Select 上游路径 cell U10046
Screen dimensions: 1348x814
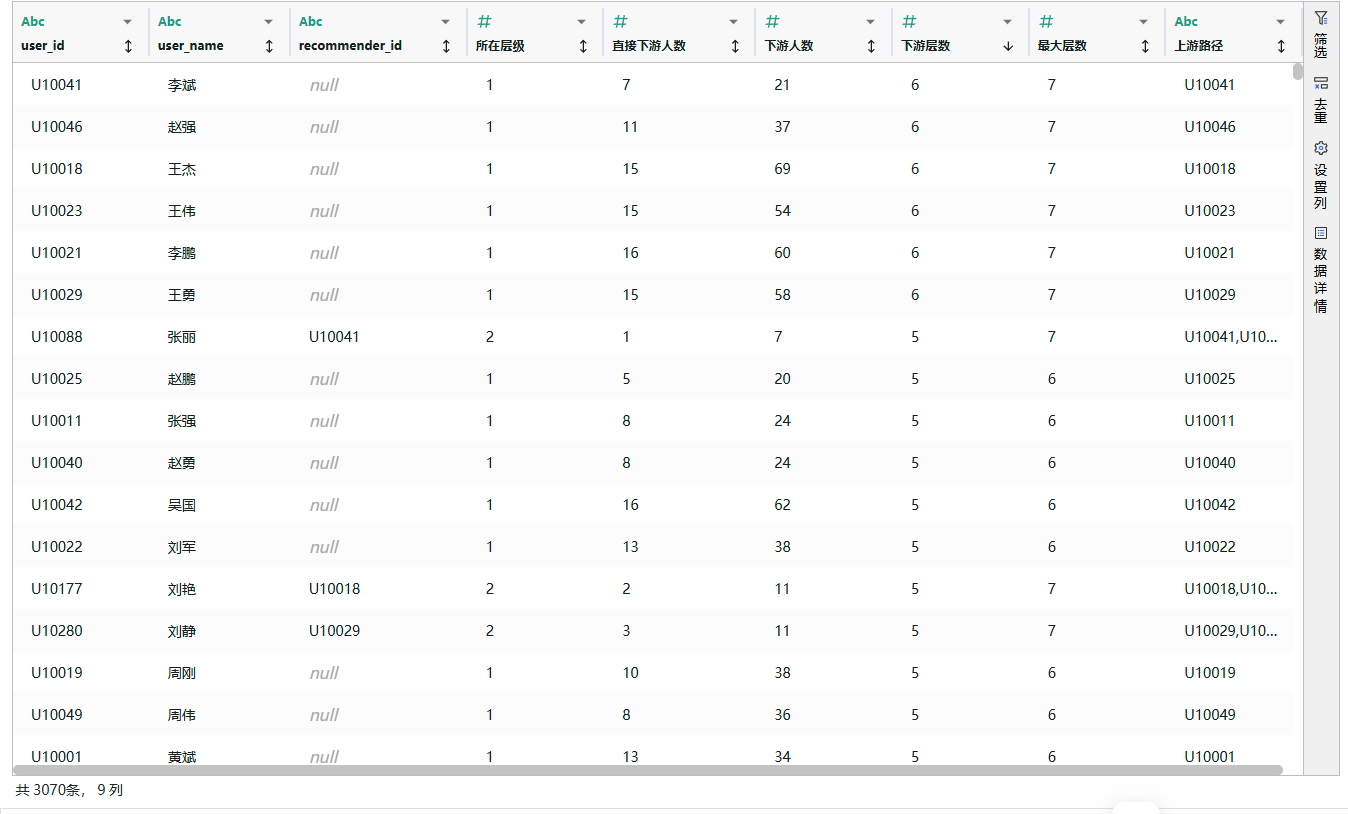pos(1210,127)
